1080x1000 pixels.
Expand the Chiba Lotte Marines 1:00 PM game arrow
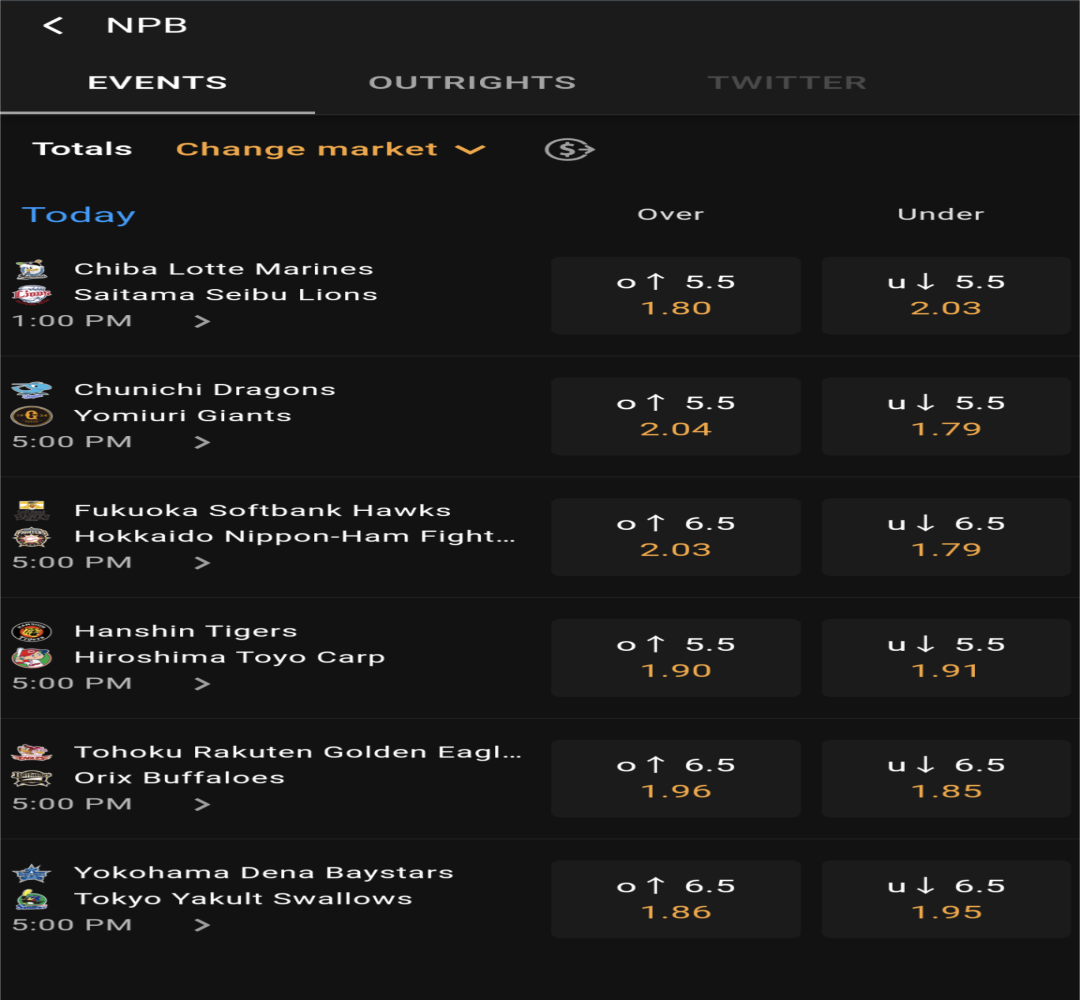point(202,321)
